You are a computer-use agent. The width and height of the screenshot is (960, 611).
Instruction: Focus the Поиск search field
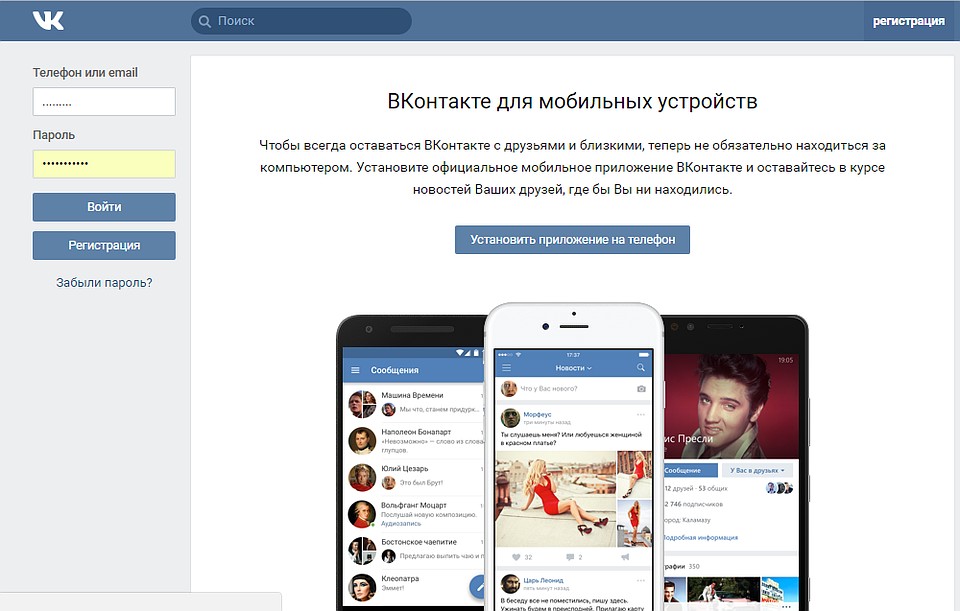click(x=301, y=21)
